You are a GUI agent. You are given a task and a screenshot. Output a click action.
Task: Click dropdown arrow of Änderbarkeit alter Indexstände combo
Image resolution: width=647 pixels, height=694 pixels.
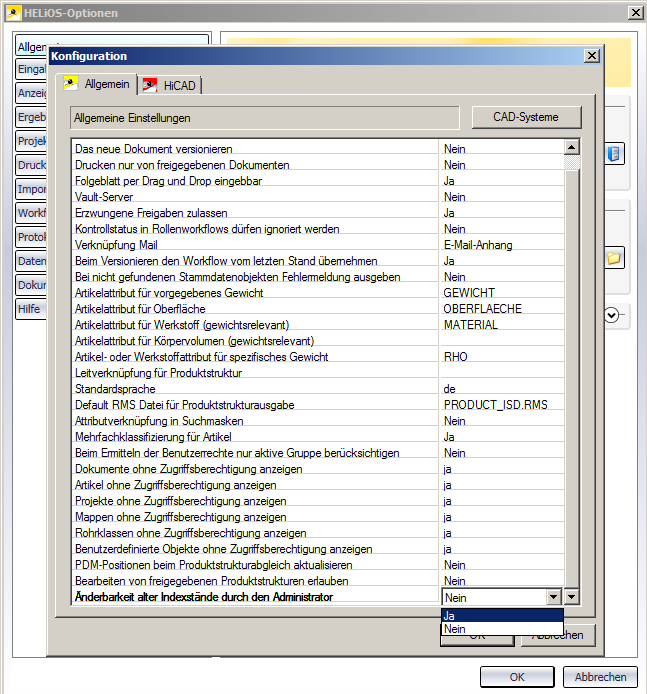(x=554, y=597)
